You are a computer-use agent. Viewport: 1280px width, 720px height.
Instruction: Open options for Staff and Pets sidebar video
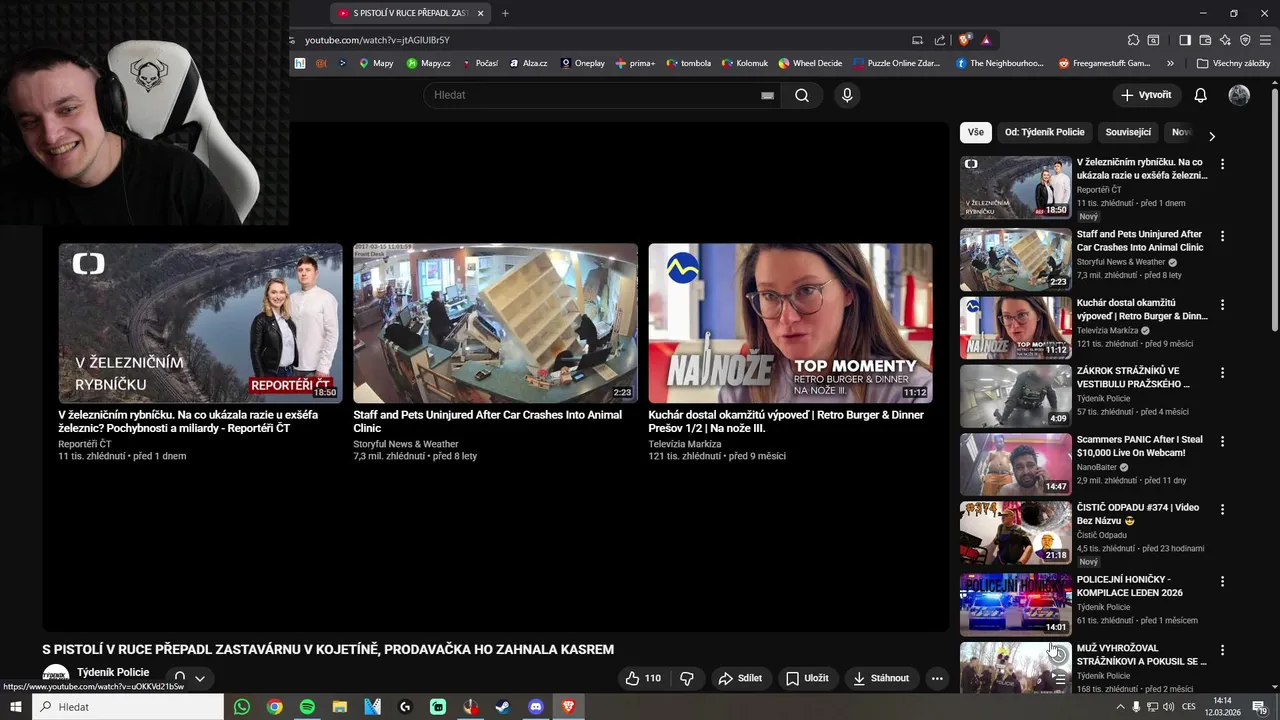point(1222,236)
